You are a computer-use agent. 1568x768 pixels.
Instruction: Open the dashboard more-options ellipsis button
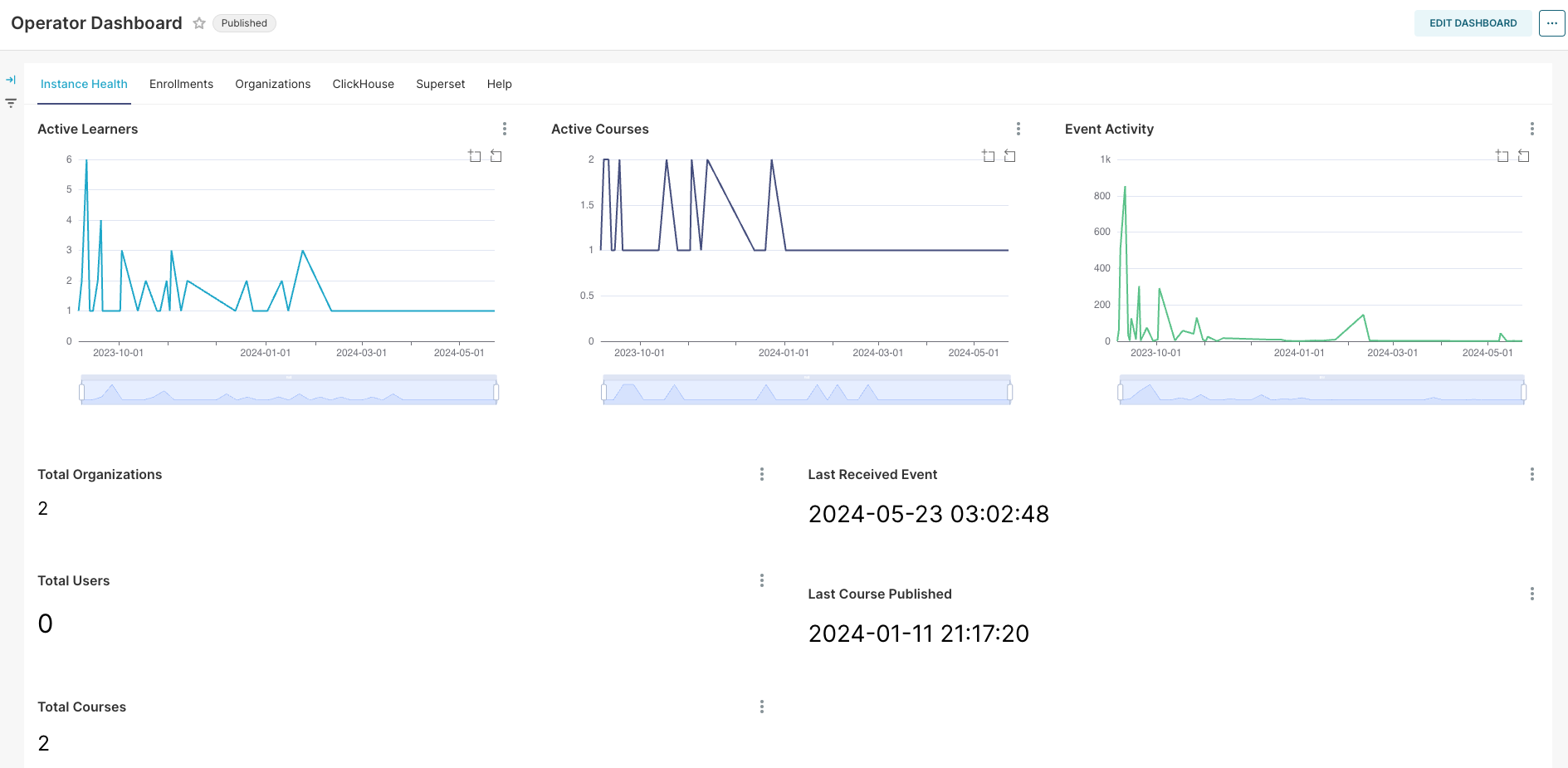pyautogui.click(x=1551, y=23)
